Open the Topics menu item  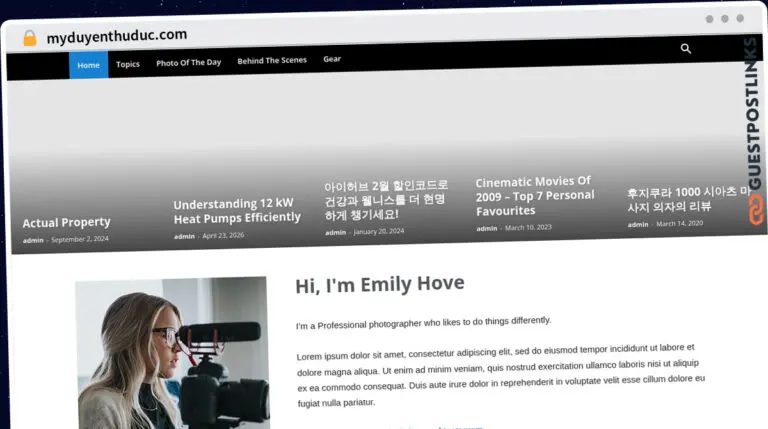(128, 64)
